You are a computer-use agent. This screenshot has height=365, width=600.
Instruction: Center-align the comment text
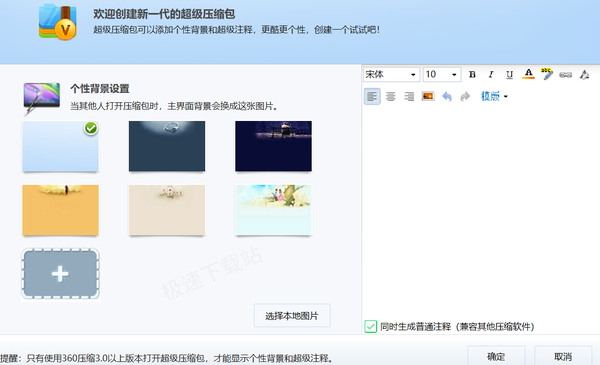(390, 96)
